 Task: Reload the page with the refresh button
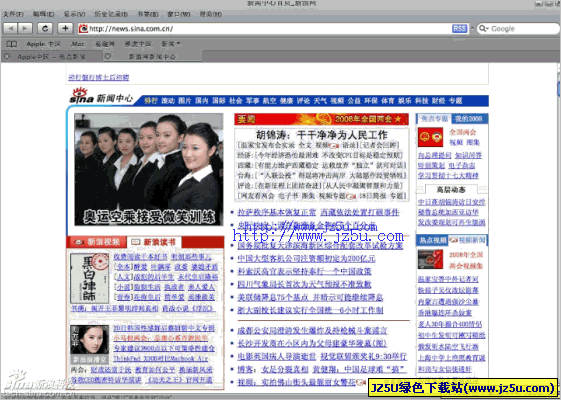point(45,28)
